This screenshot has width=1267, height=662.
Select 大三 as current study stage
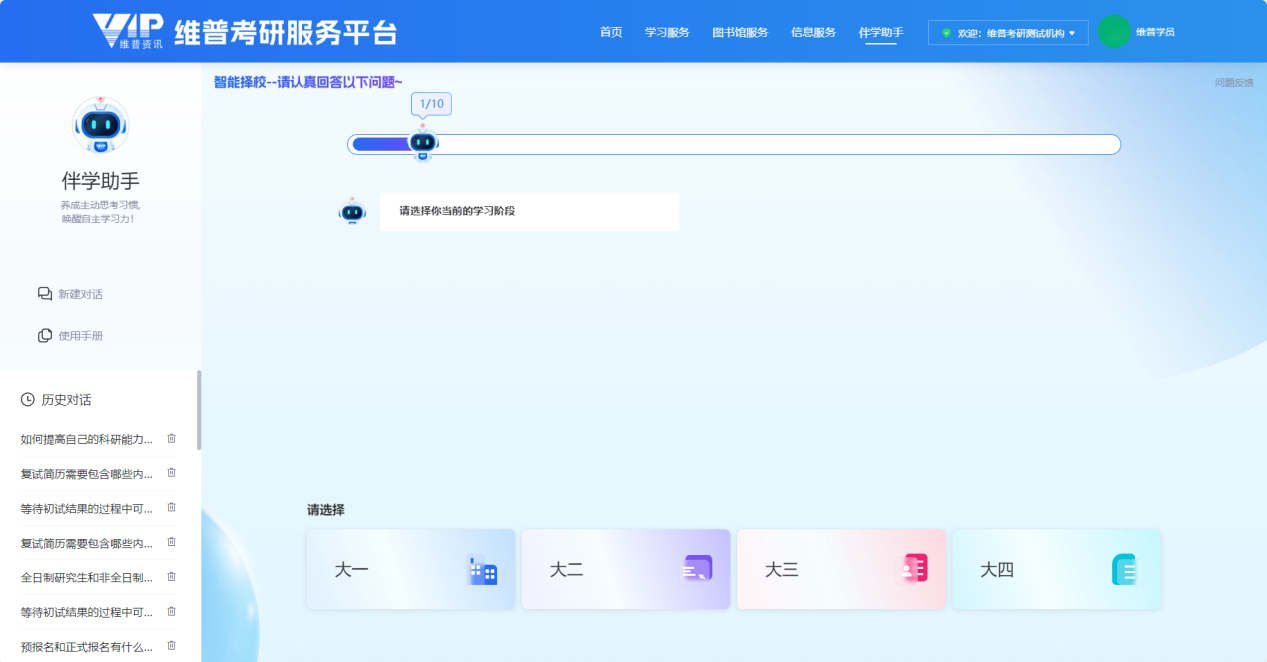click(841, 569)
